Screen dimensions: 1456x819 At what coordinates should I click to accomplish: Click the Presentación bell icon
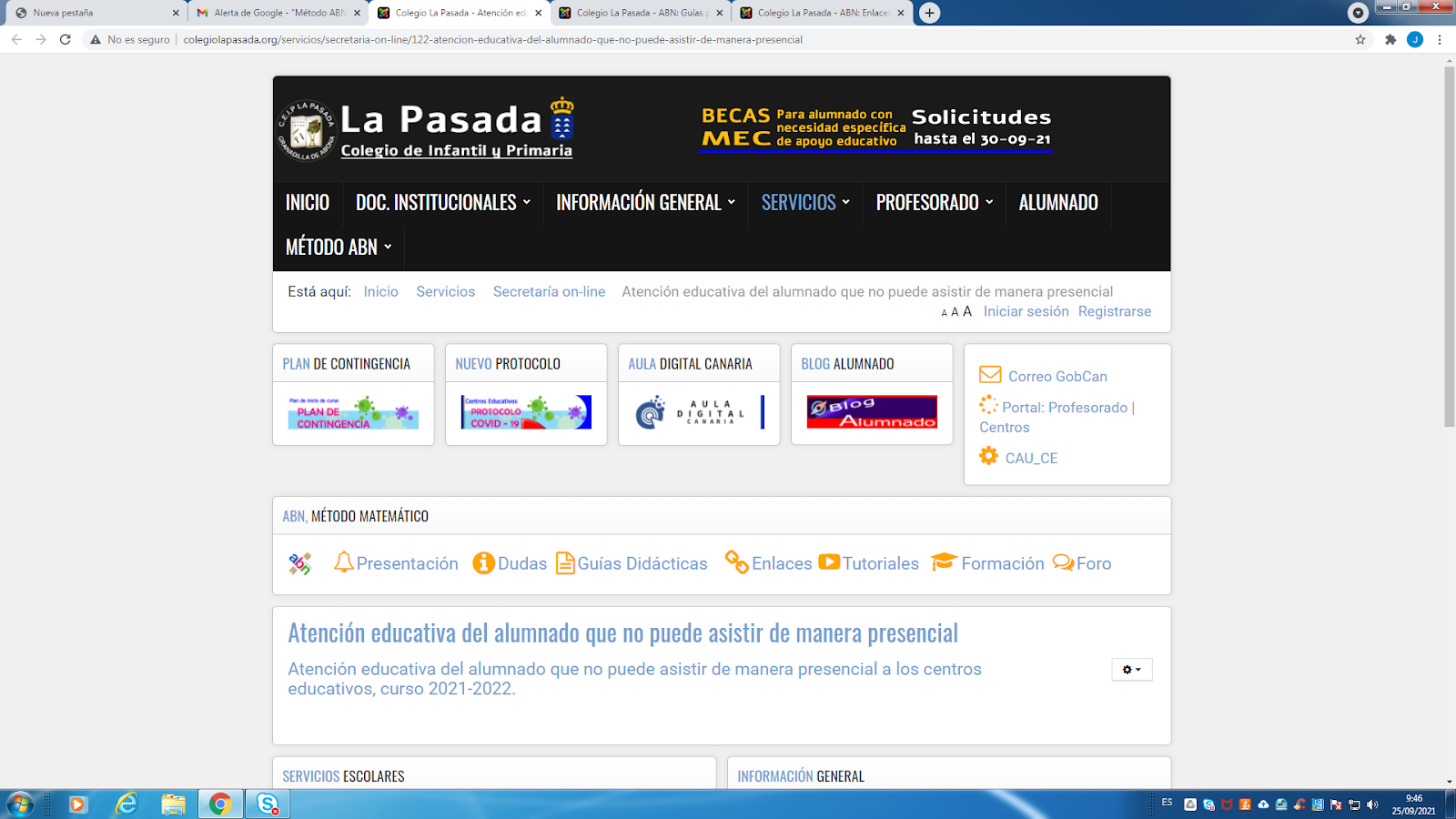[x=343, y=562]
